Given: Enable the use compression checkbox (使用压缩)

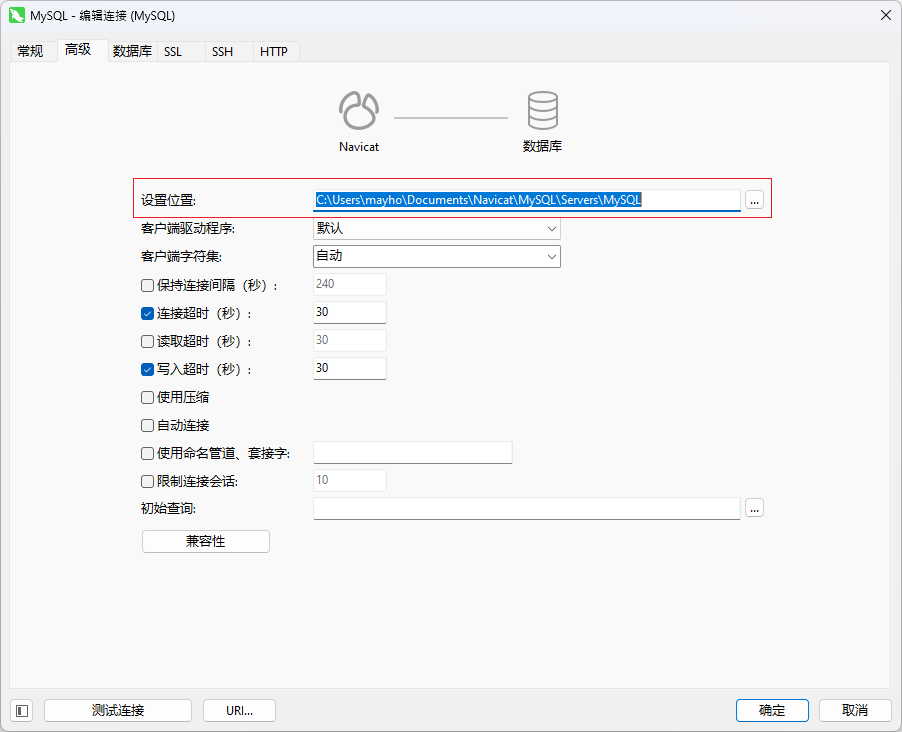Looking at the screenshot, I should click(x=147, y=397).
